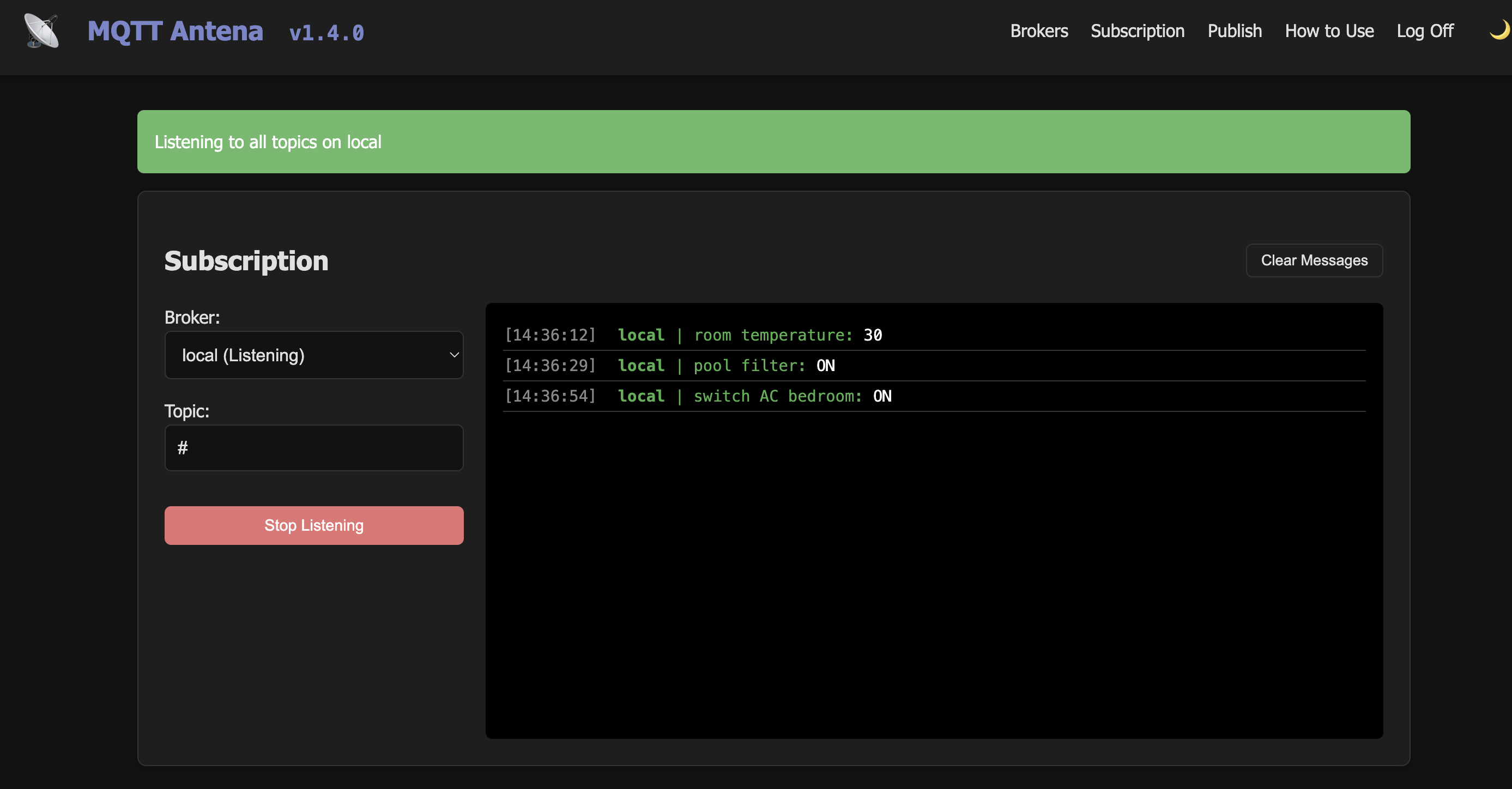Screen dimensions: 1512x789
Task: Open the Brokers menu item
Action: click(x=1038, y=31)
